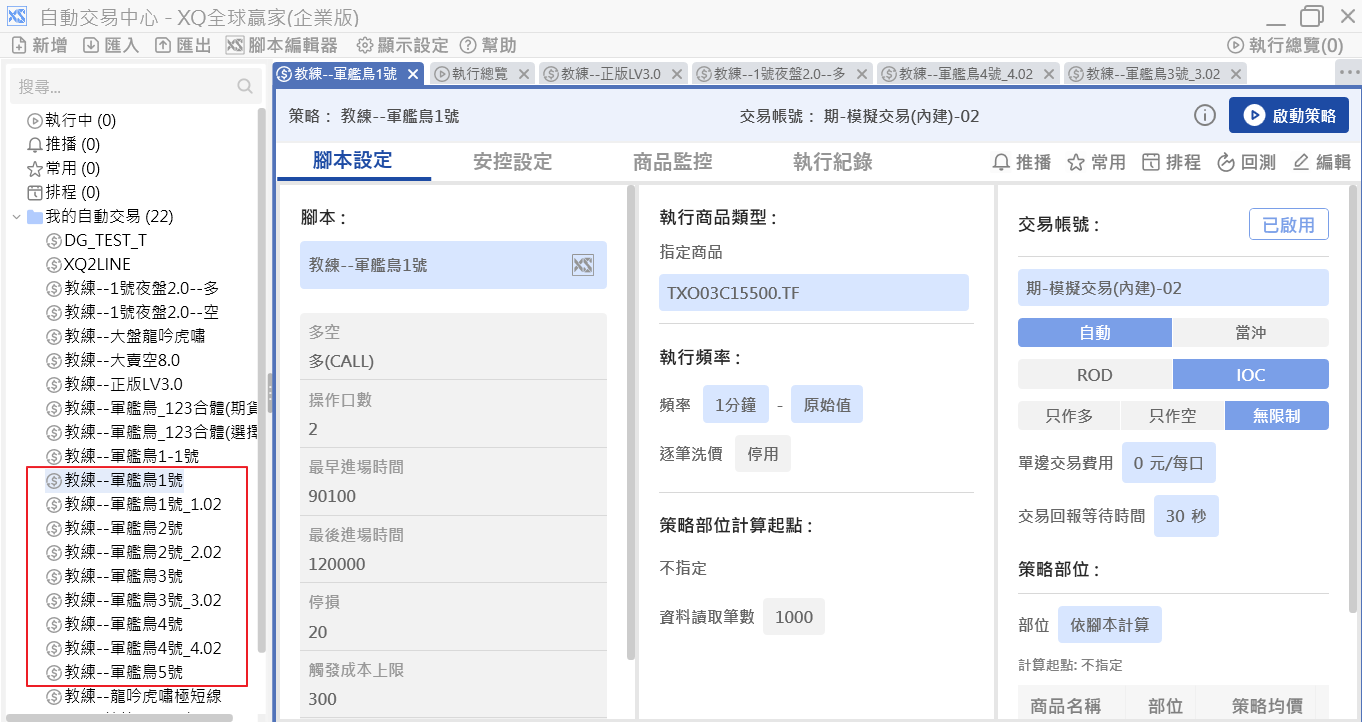Select IOC order type
Screen dimensions: 1362x722
click(x=1251, y=375)
